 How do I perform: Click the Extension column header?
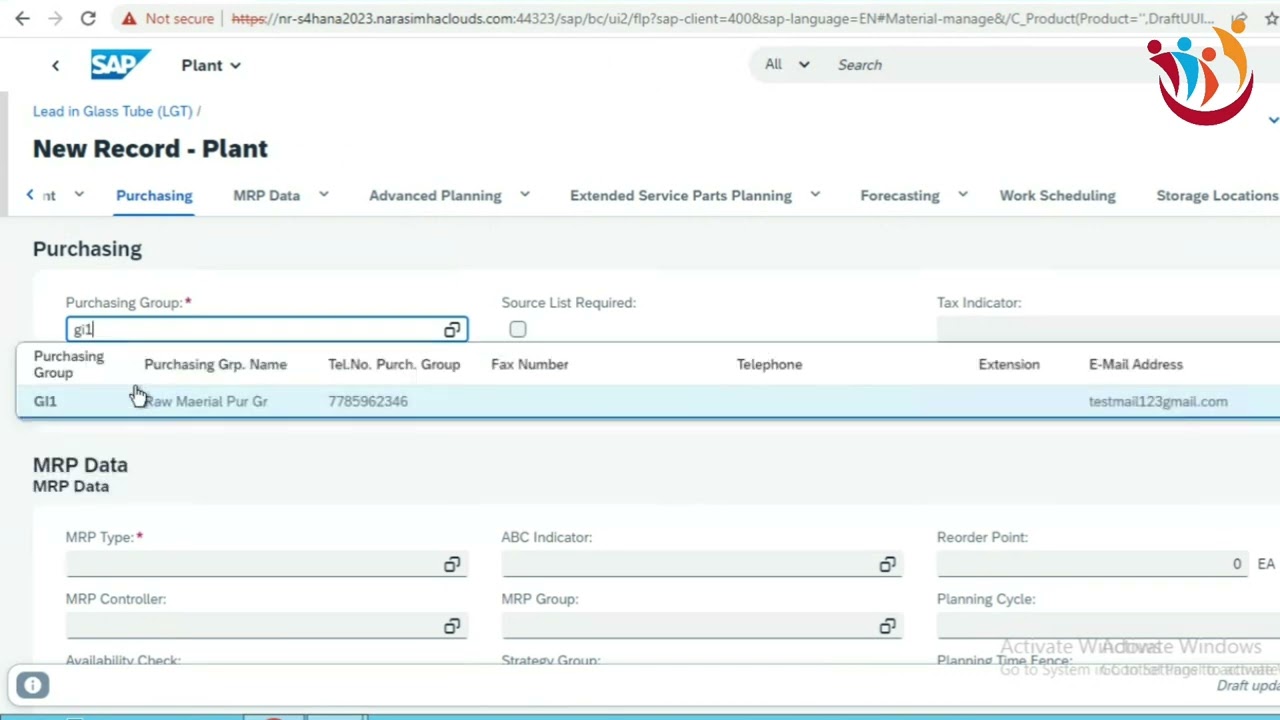pyautogui.click(x=1009, y=364)
